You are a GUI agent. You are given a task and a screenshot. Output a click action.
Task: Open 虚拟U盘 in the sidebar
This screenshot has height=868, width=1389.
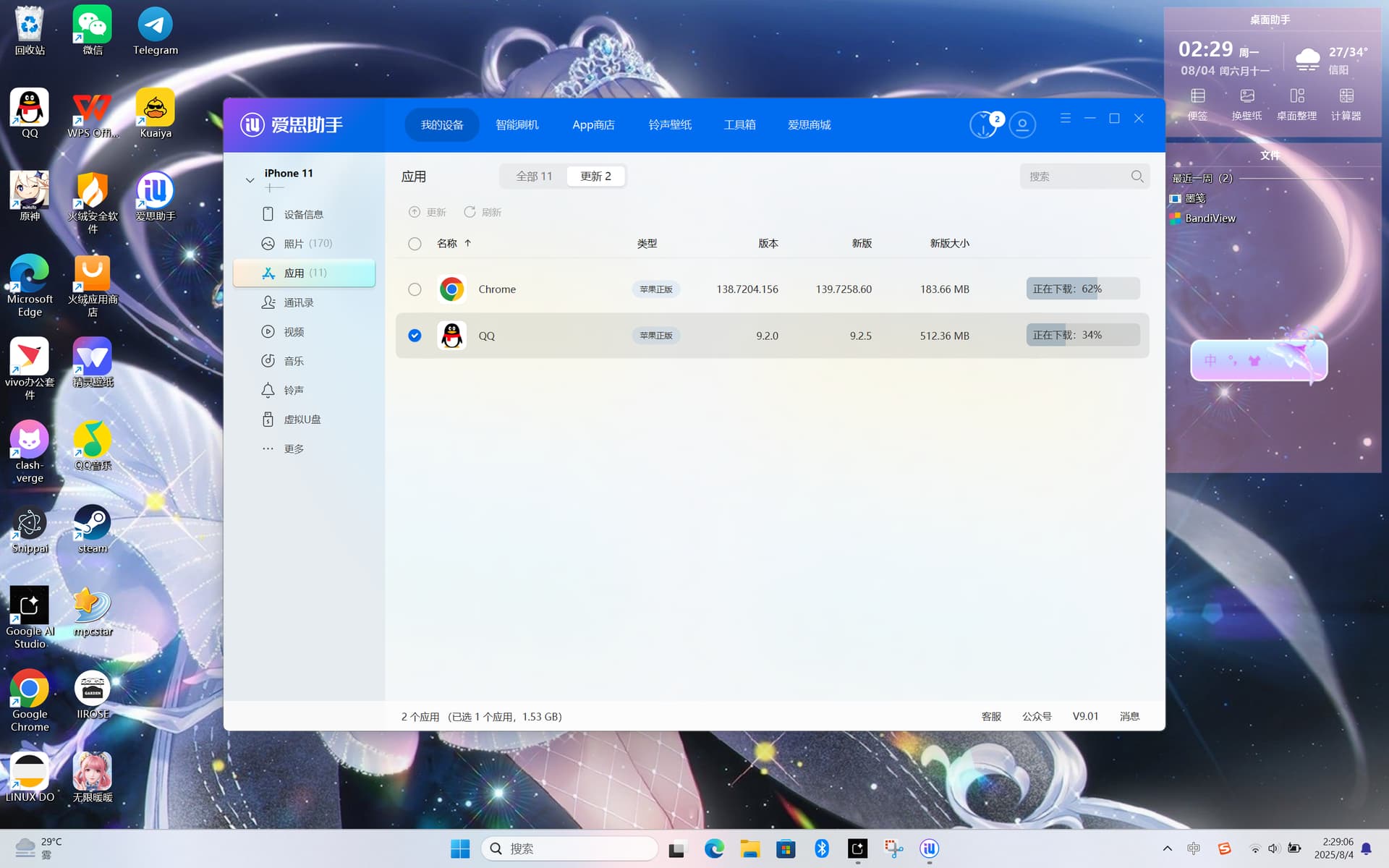pos(304,420)
